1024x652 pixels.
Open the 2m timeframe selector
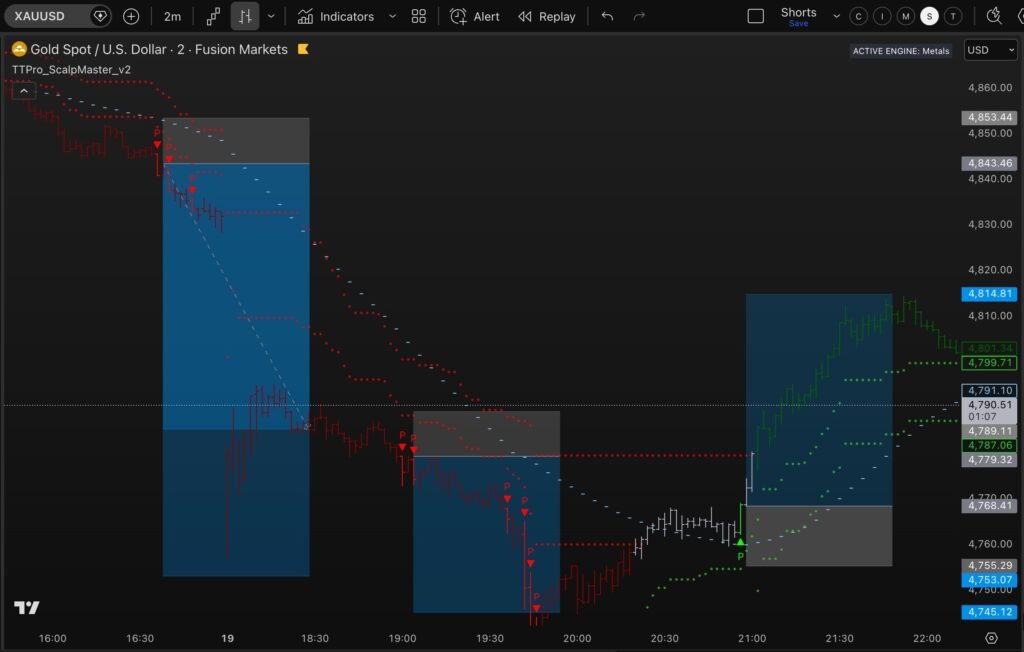[x=173, y=16]
